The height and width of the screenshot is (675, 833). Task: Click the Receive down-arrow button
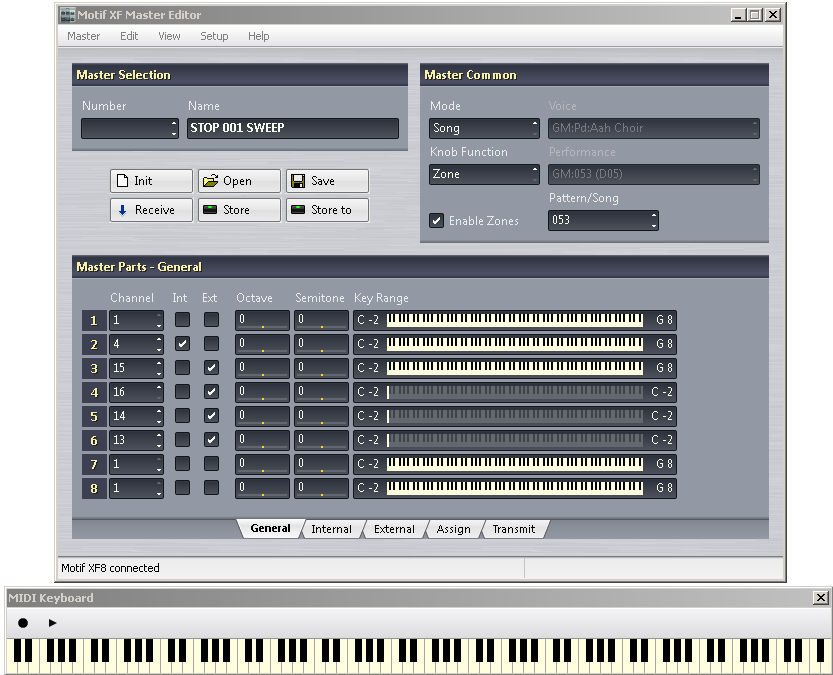point(151,210)
